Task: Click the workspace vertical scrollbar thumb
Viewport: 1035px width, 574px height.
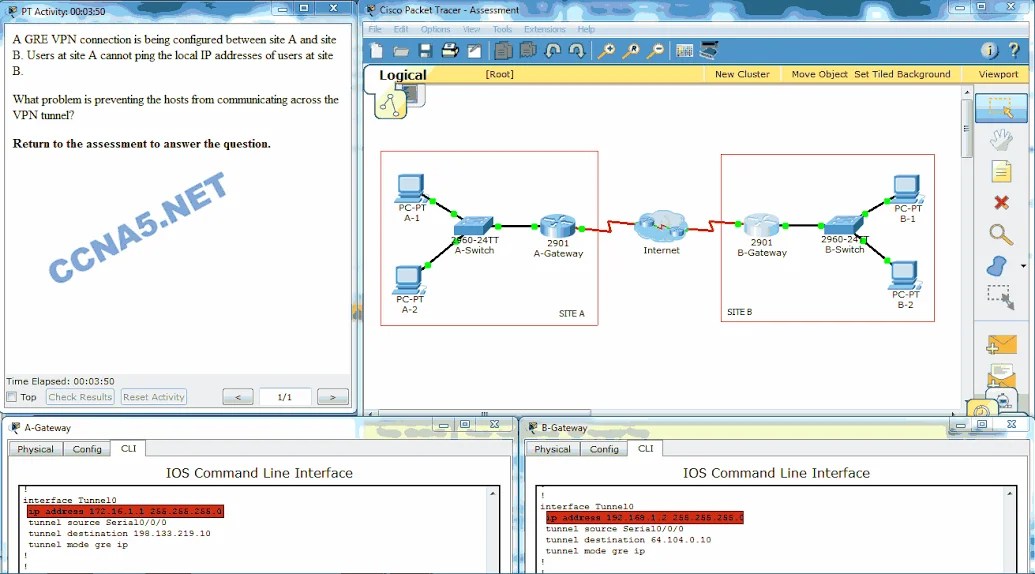Action: [x=967, y=129]
